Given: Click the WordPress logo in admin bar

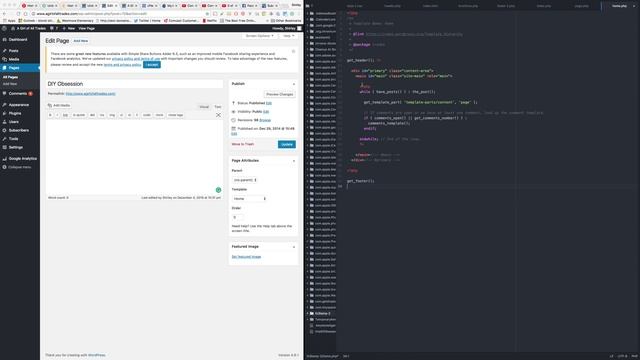Looking at the screenshot, I should coord(4,28).
